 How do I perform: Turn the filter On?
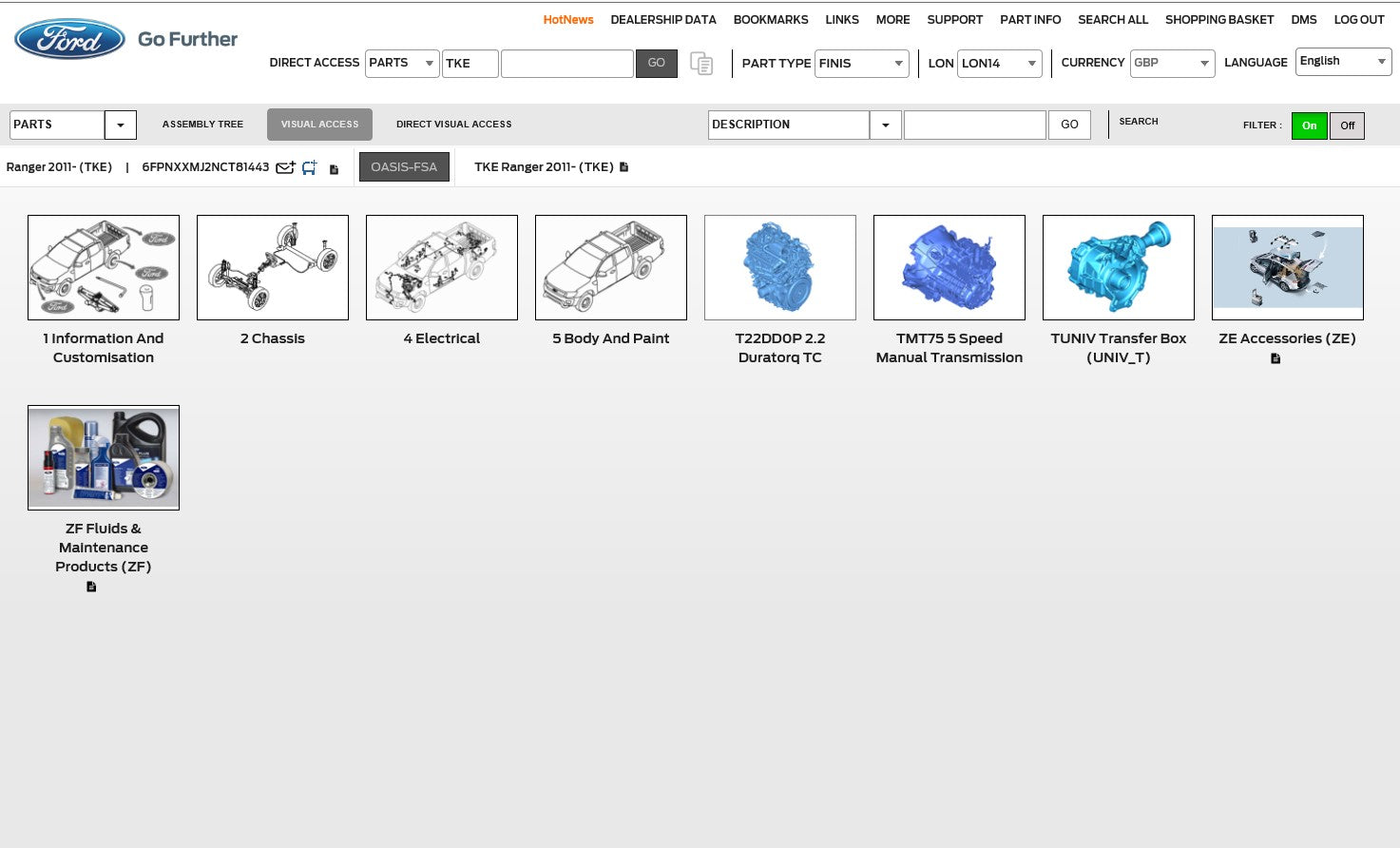1309,125
